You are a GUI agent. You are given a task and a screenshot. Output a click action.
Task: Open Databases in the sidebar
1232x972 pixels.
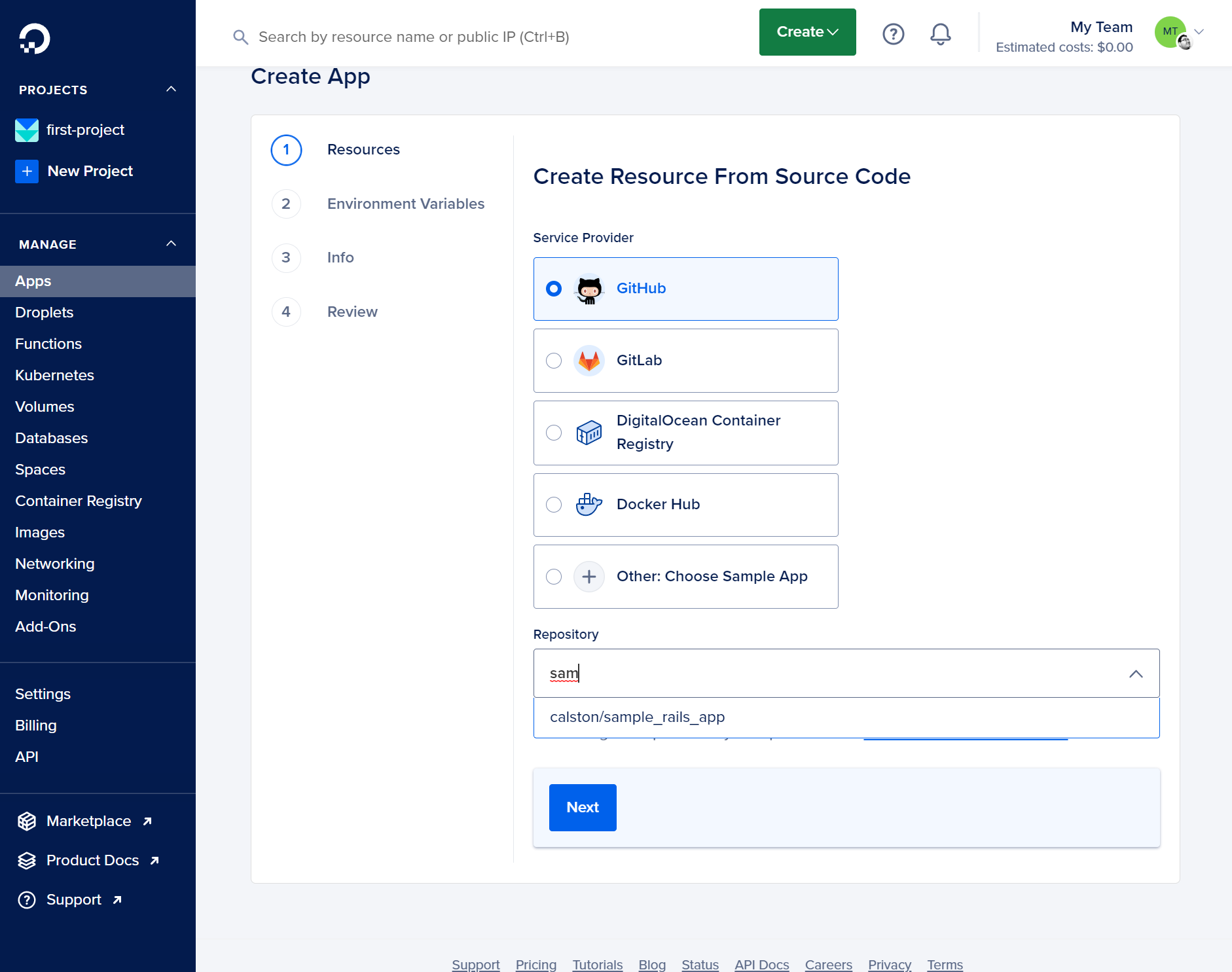coord(98,439)
